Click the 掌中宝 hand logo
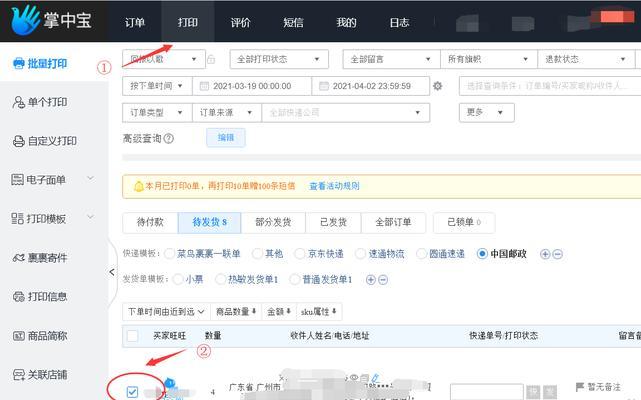 point(25,20)
